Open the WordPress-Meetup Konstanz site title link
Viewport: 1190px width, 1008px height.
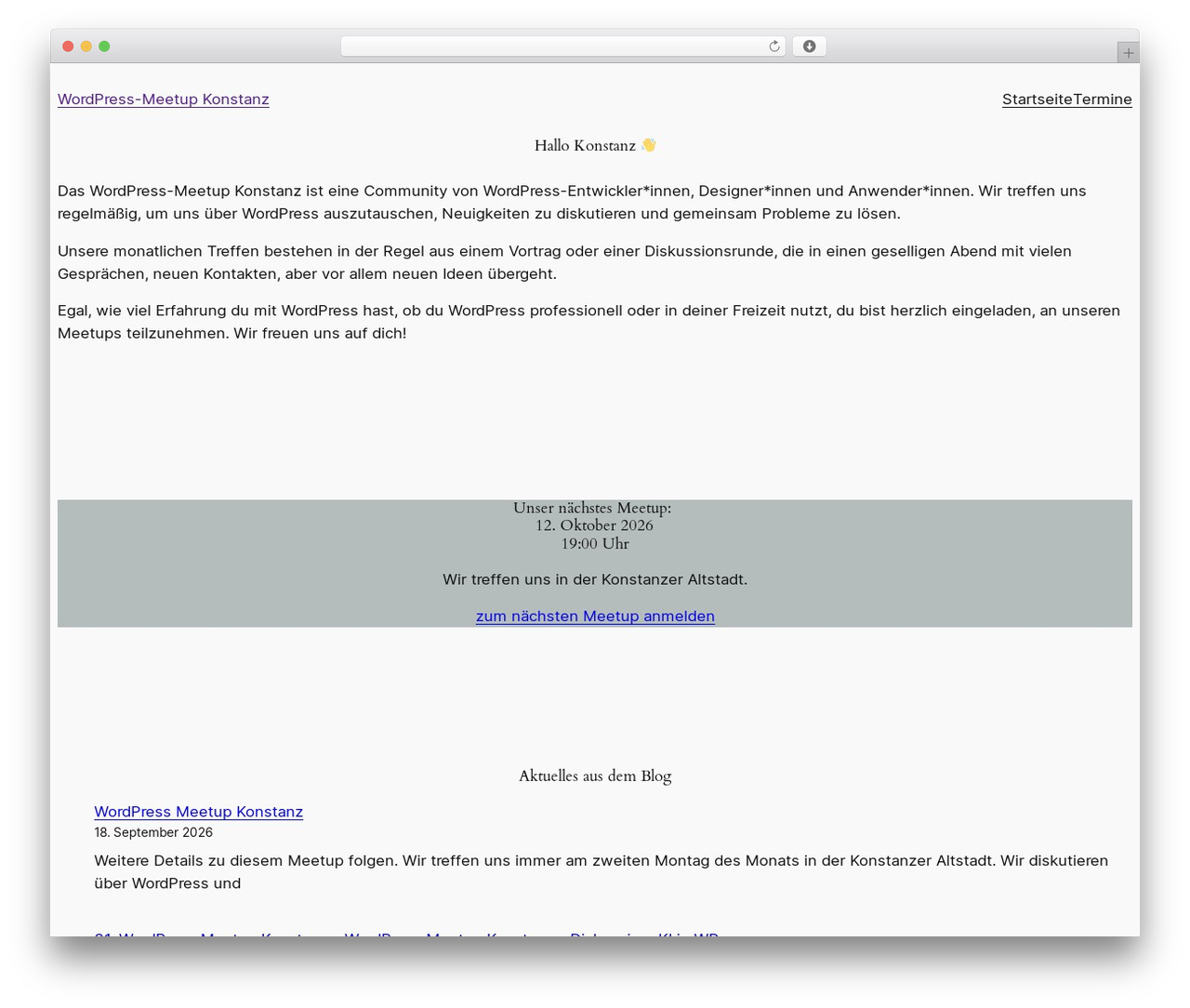pos(164,99)
